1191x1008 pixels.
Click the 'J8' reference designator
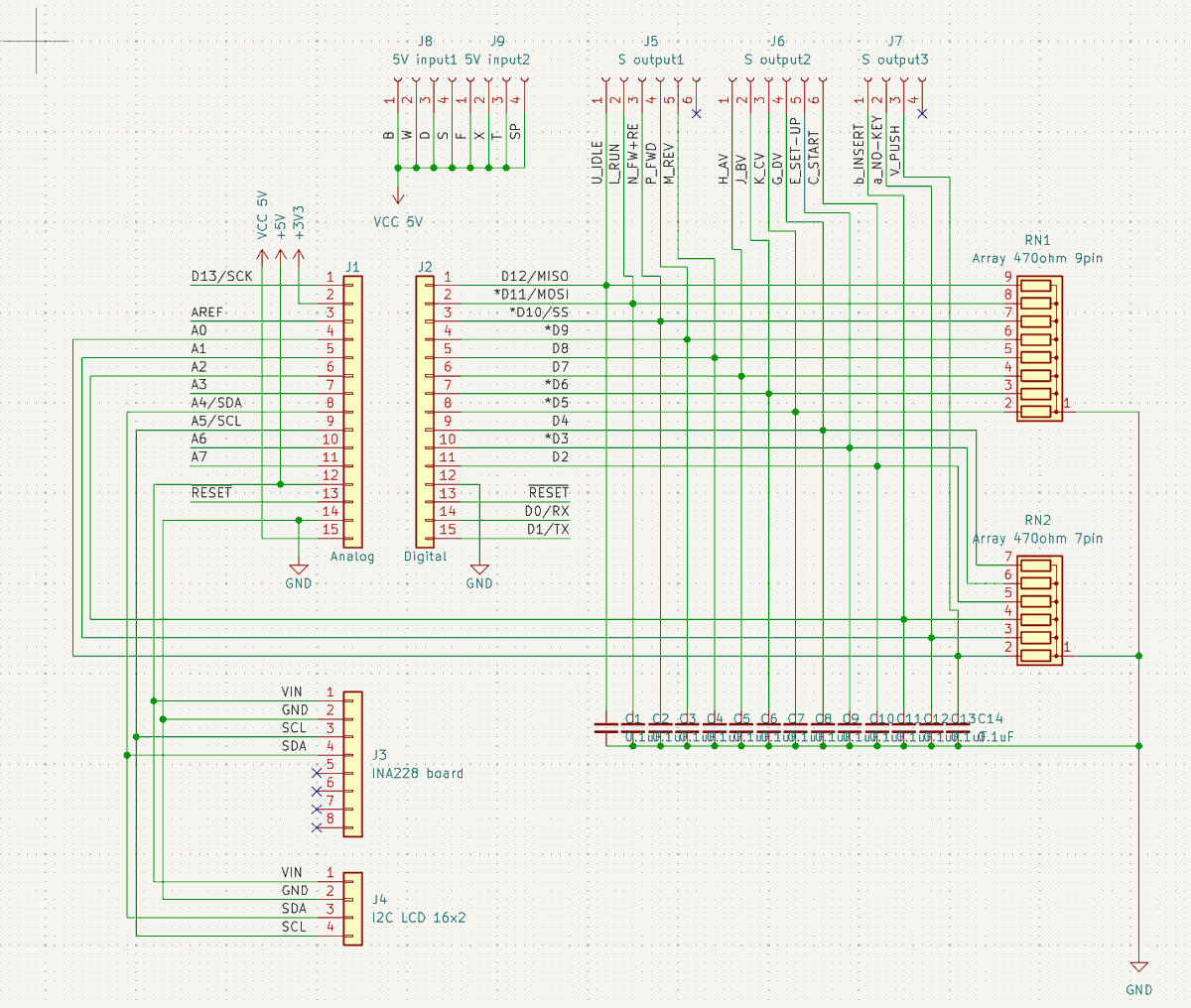(x=425, y=42)
